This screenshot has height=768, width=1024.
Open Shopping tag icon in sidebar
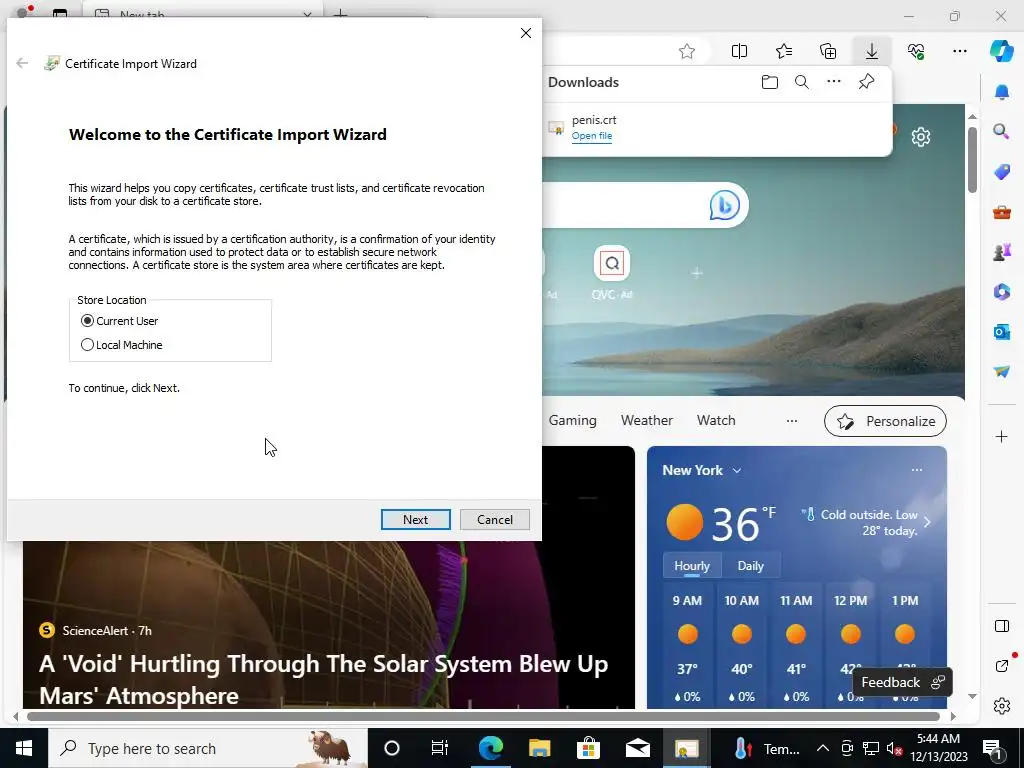tap(1002, 172)
